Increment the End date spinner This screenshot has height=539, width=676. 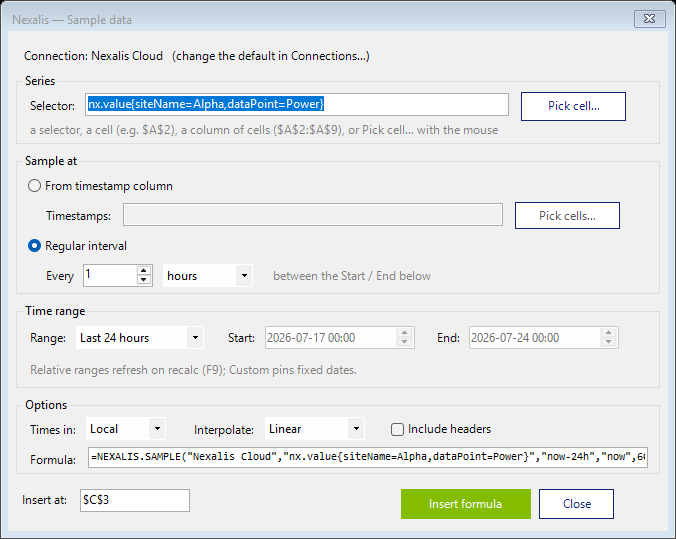click(608, 333)
